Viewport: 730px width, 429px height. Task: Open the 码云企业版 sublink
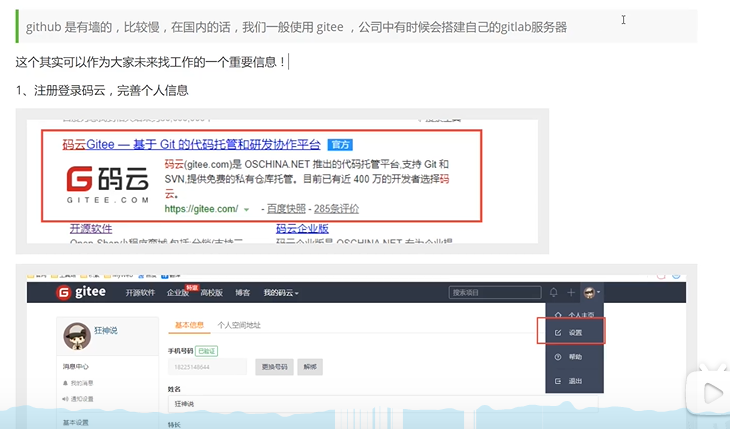(x=302, y=229)
